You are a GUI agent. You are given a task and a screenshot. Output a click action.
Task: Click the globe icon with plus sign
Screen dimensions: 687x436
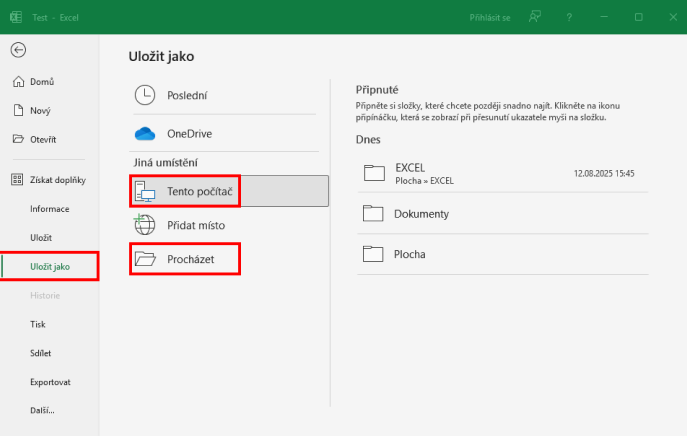[x=145, y=224]
